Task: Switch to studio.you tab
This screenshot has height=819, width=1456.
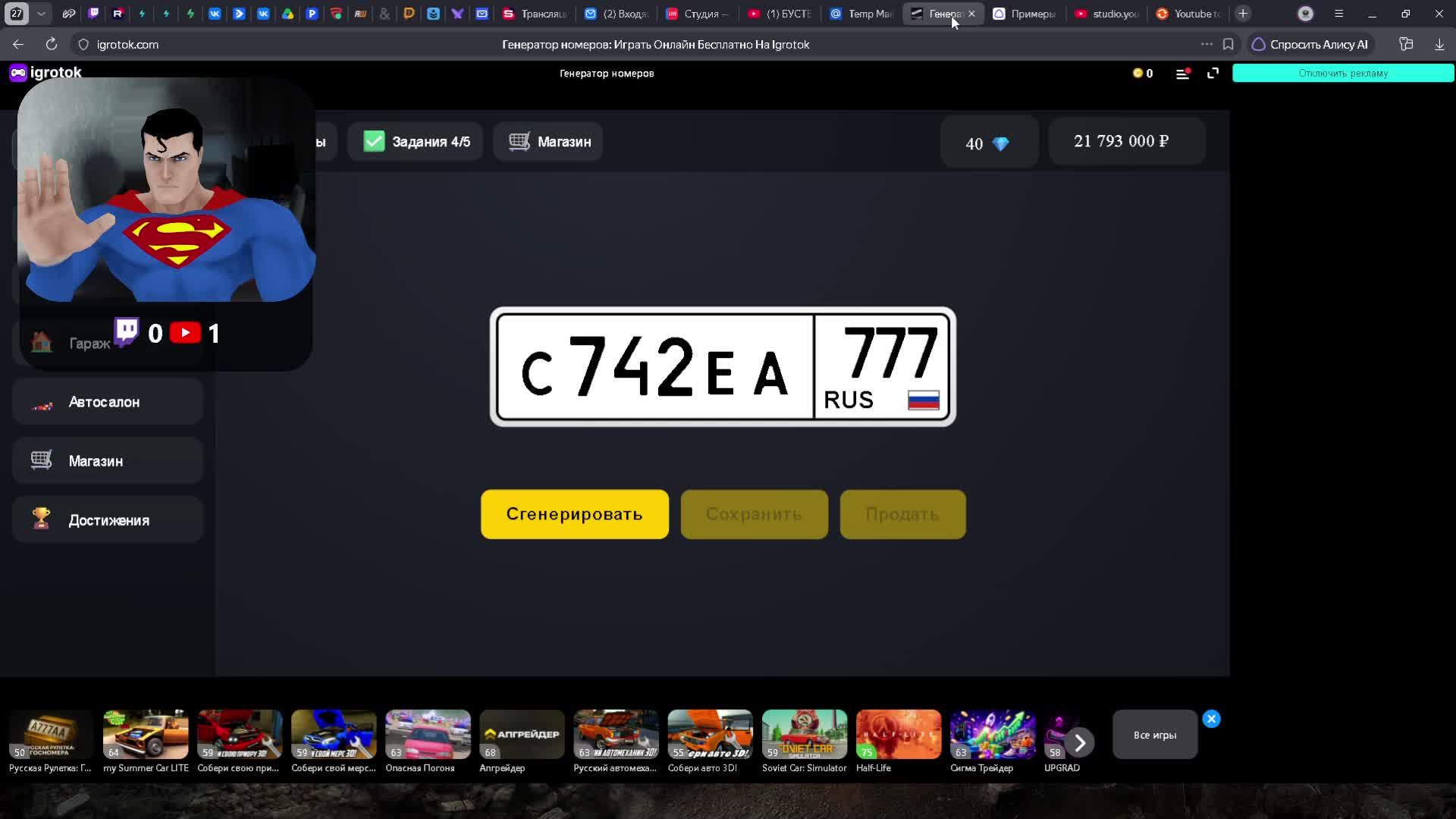Action: pos(1106,14)
